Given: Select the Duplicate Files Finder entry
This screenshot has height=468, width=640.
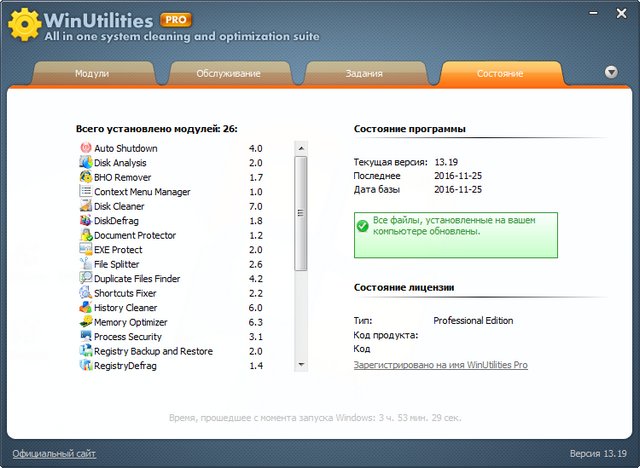Looking at the screenshot, I should [137, 279].
